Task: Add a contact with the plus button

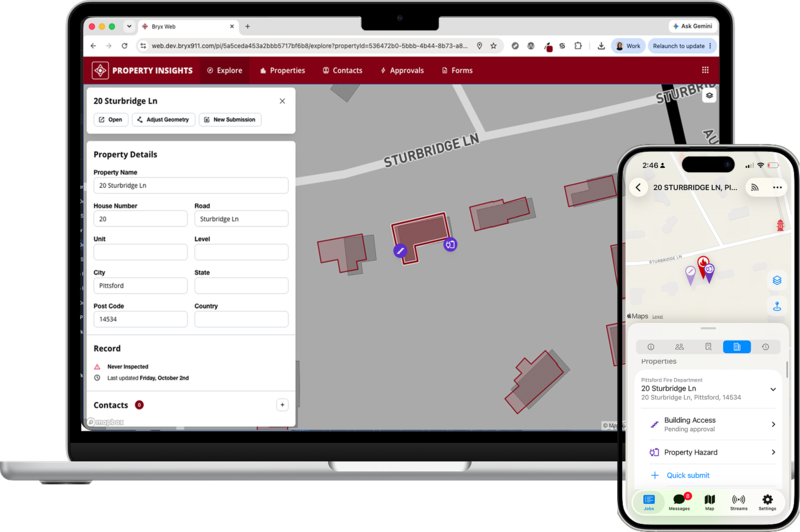Action: point(282,405)
